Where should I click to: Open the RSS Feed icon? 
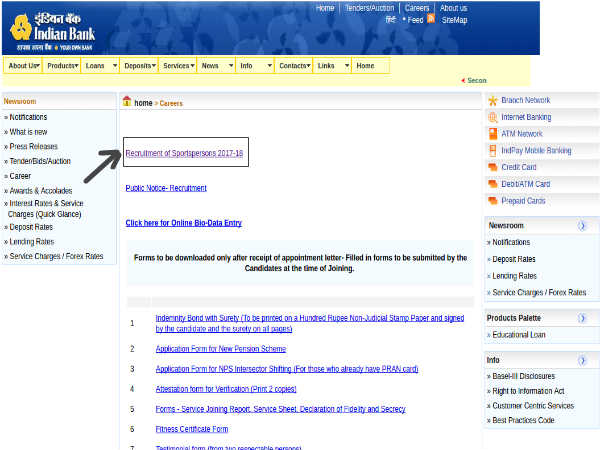click(x=431, y=19)
